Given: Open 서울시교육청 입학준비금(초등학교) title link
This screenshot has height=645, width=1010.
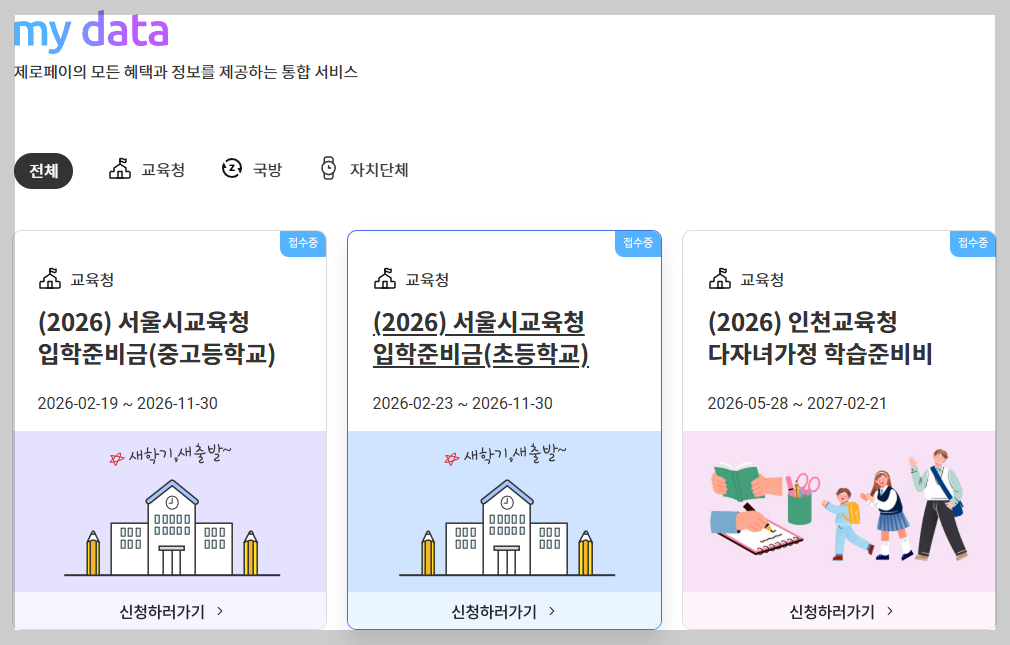Looking at the screenshot, I should pyautogui.click(x=481, y=338).
